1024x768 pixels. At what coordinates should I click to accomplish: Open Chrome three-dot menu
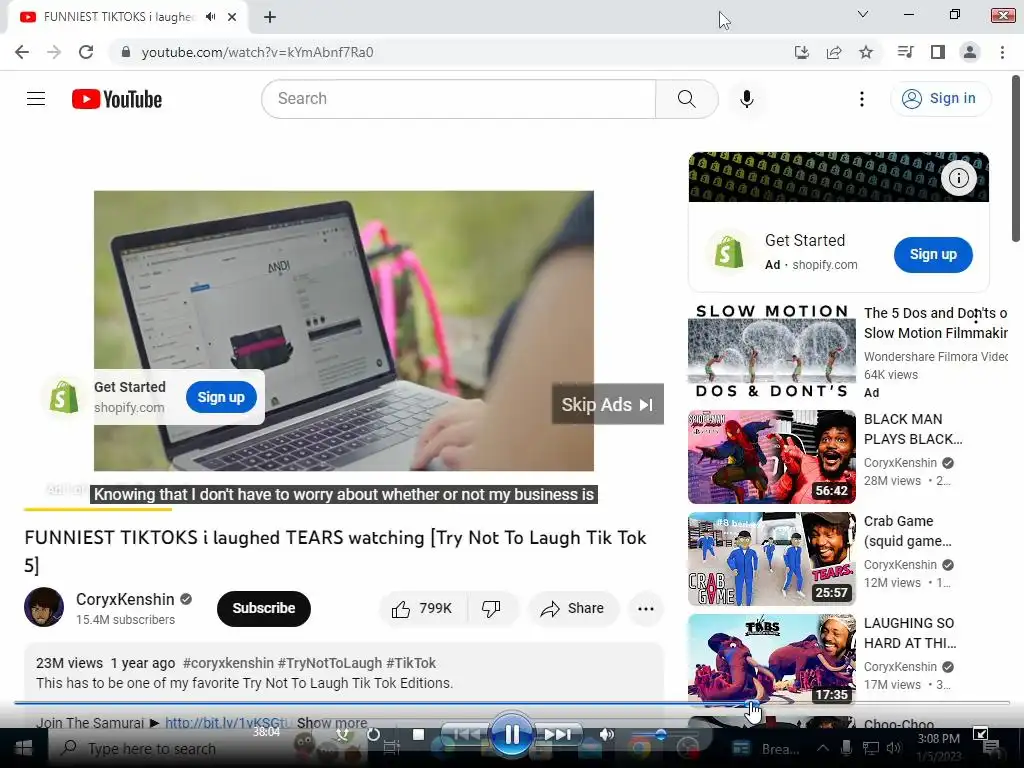tap(1002, 52)
